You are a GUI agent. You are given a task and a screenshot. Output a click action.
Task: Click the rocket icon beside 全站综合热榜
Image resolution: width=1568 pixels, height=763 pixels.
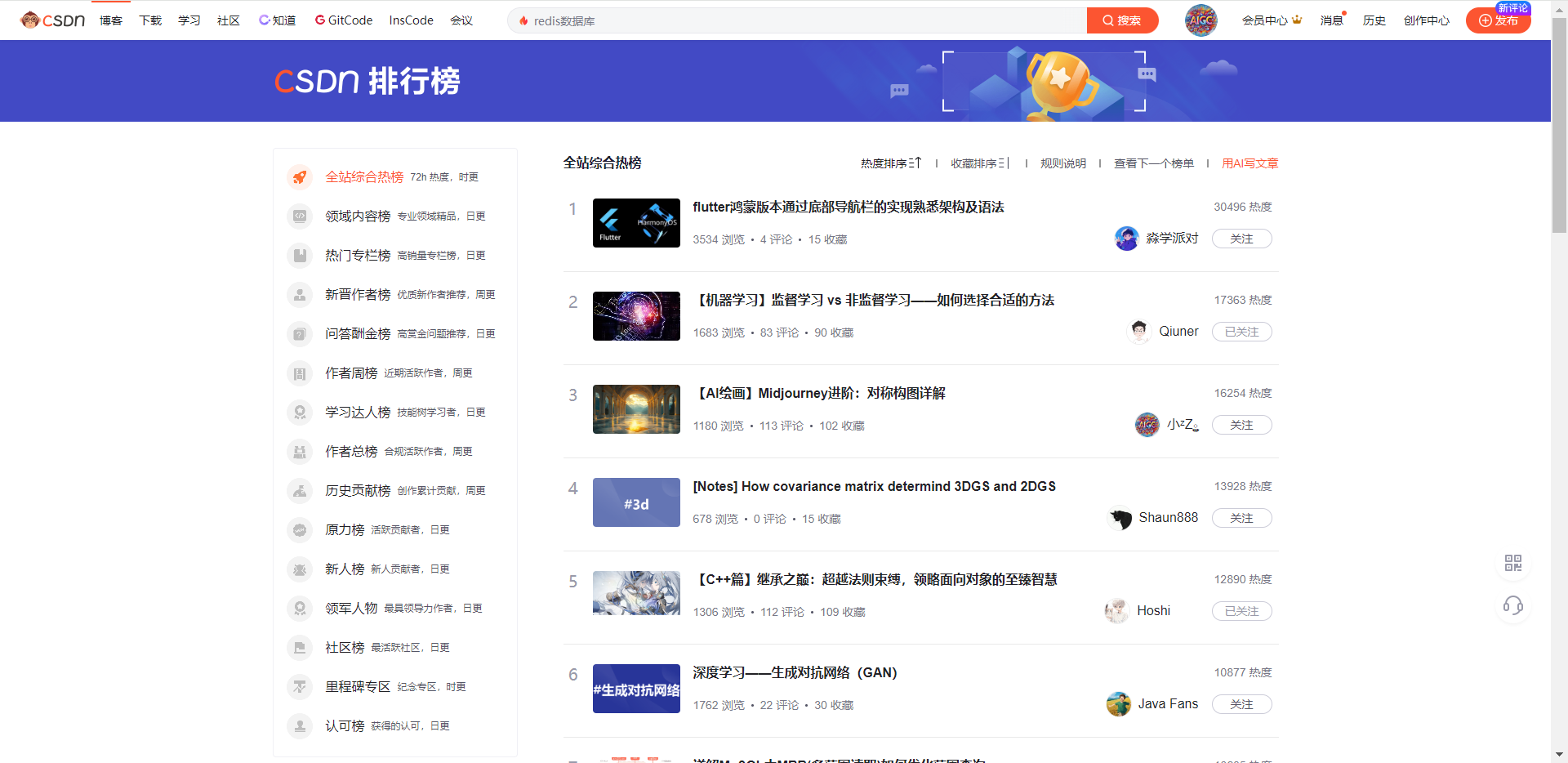pos(300,176)
